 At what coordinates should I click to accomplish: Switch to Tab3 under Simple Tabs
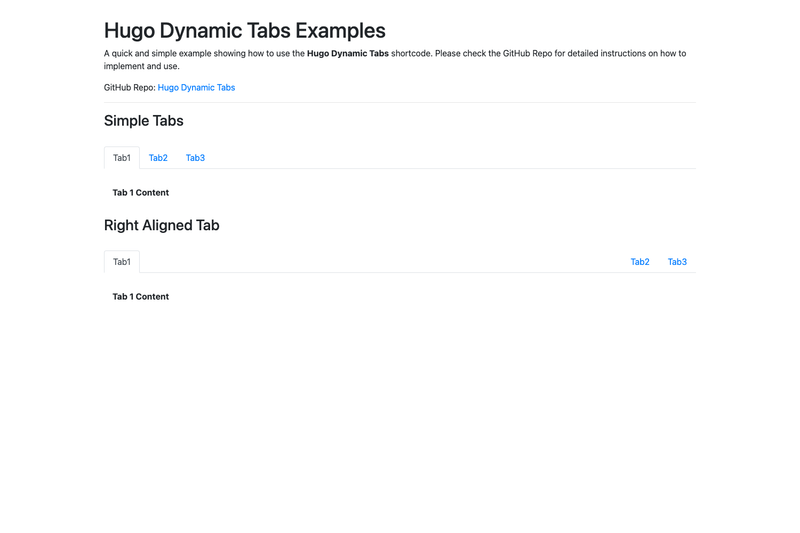(x=195, y=158)
